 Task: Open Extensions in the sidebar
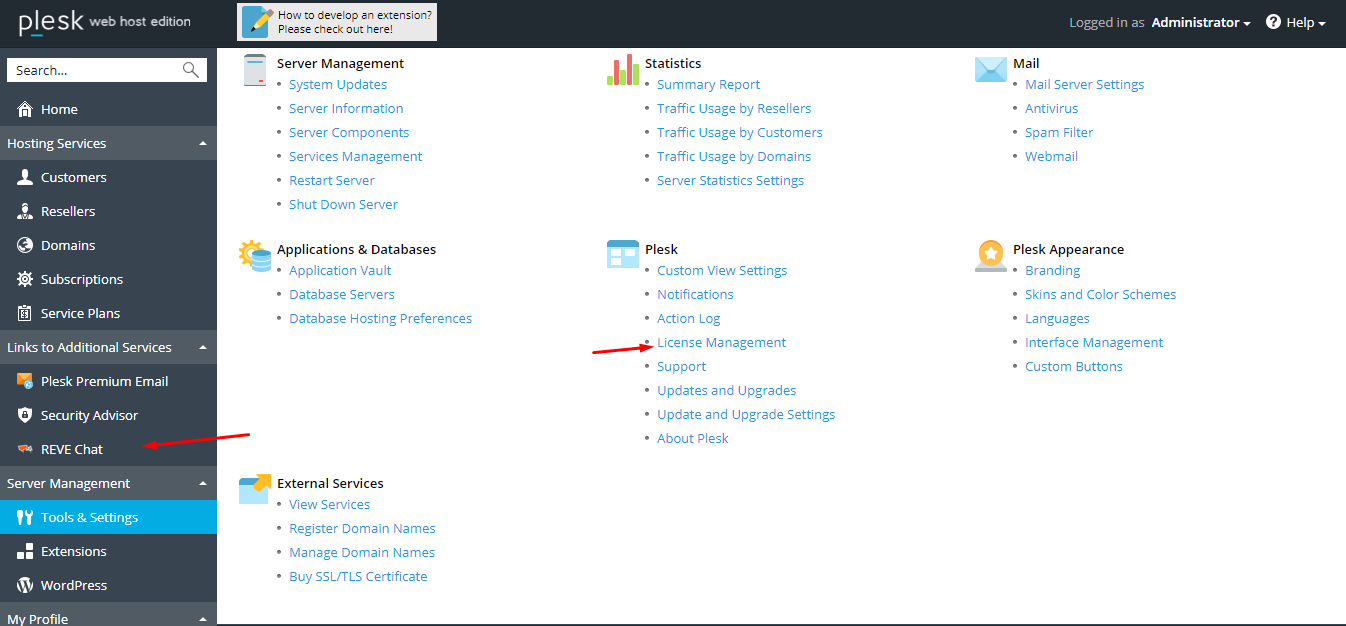(x=73, y=551)
